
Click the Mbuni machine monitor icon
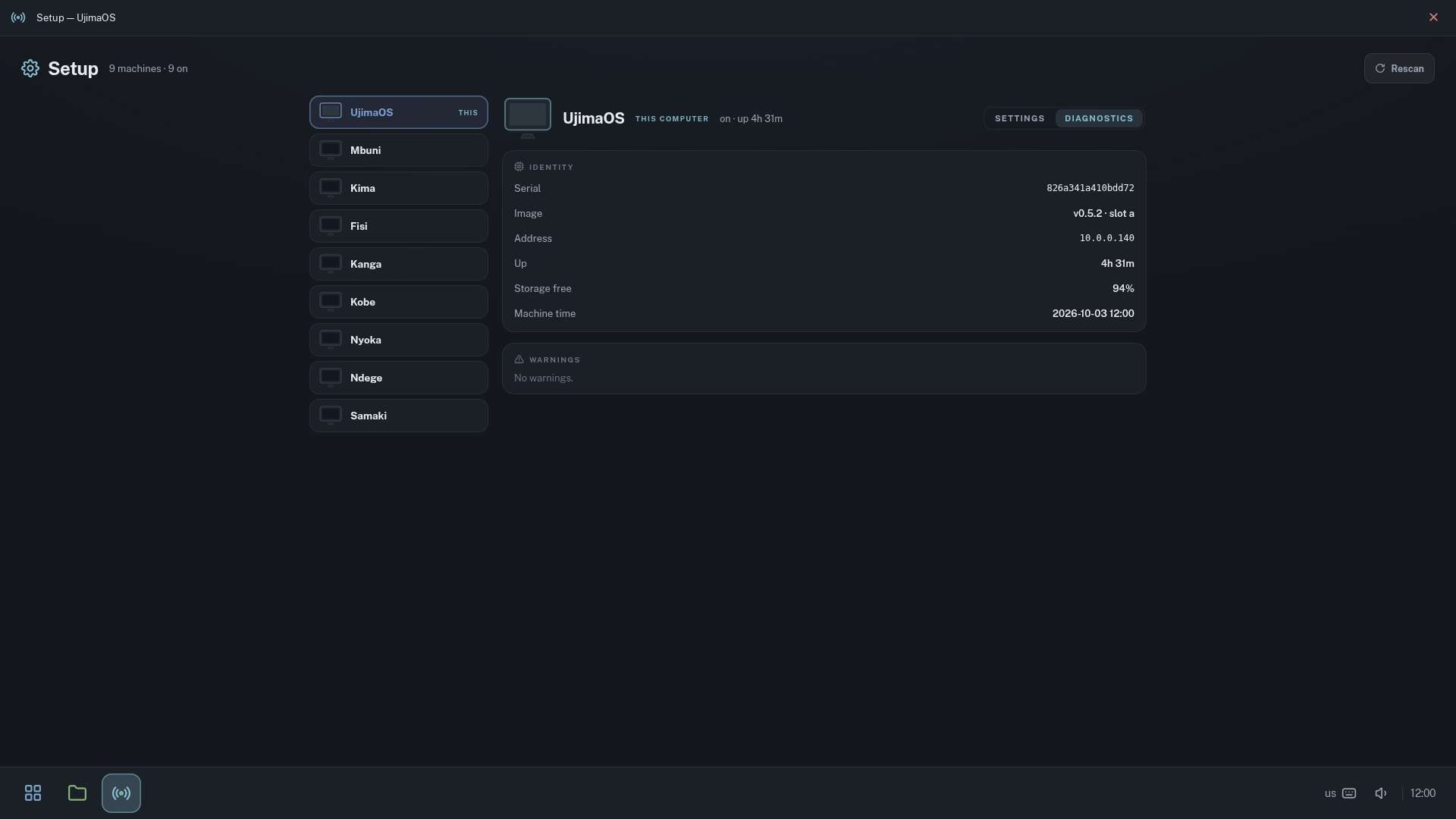point(331,150)
